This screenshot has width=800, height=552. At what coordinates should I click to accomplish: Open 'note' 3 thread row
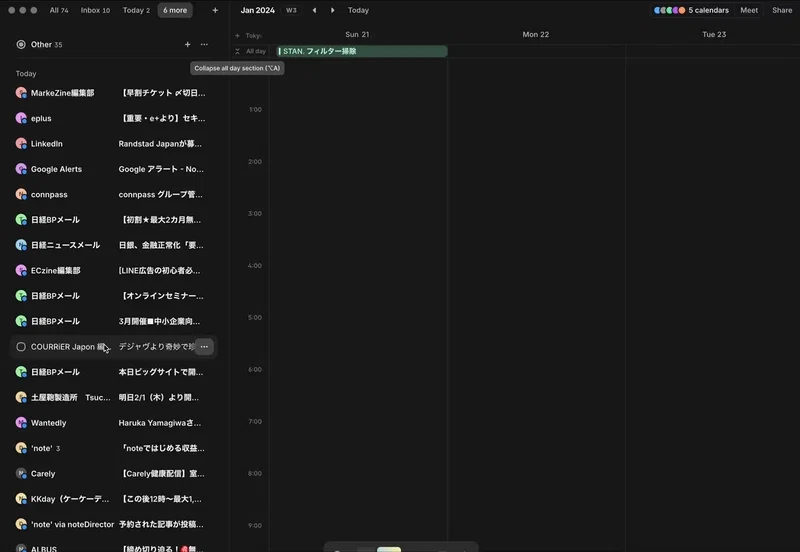coord(114,448)
